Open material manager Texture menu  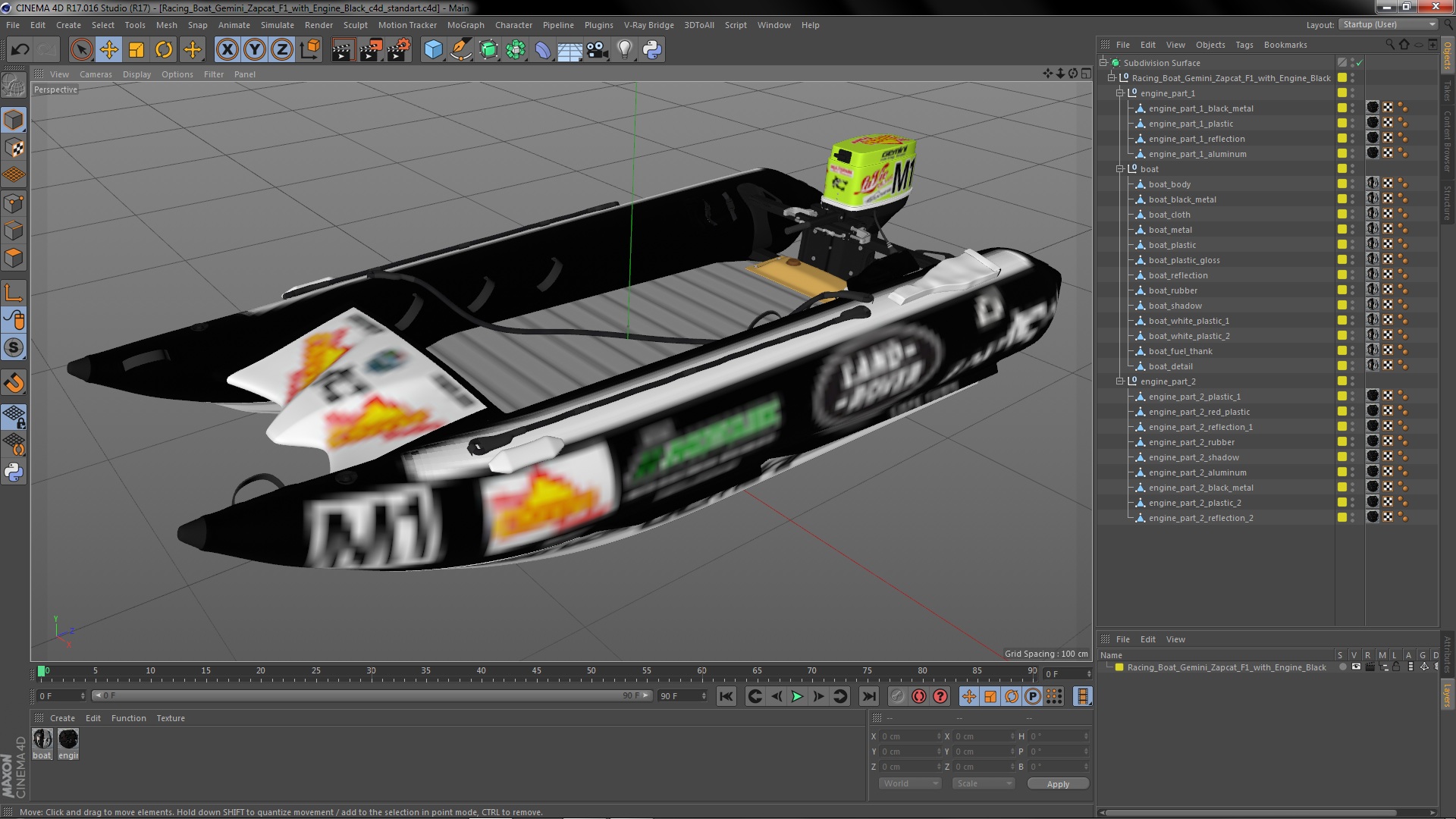click(171, 718)
